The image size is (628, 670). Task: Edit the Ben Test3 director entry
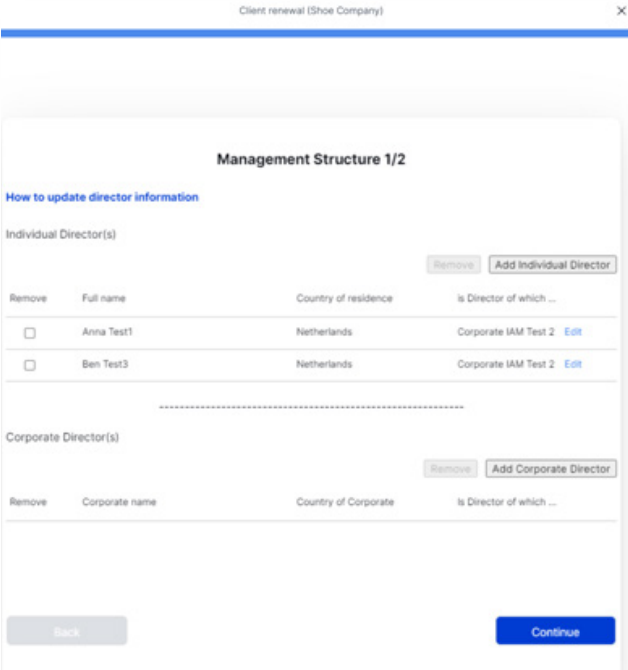click(573, 365)
